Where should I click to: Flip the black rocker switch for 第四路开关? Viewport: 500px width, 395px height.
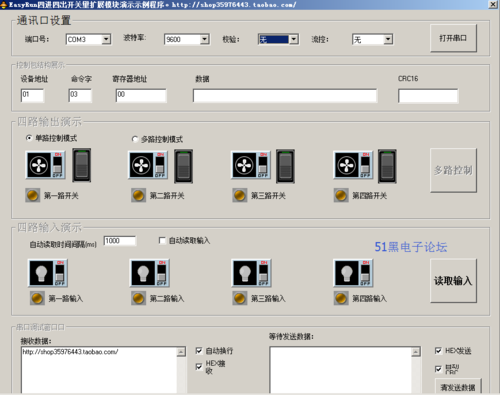(x=387, y=166)
